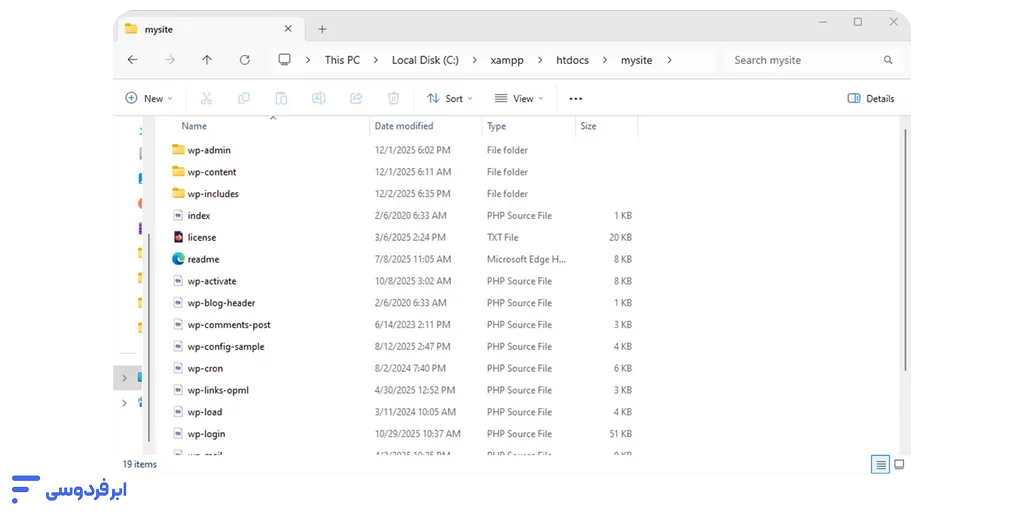Click the PC monitor icon in address bar
The height and width of the screenshot is (515, 1024).
pyautogui.click(x=285, y=59)
